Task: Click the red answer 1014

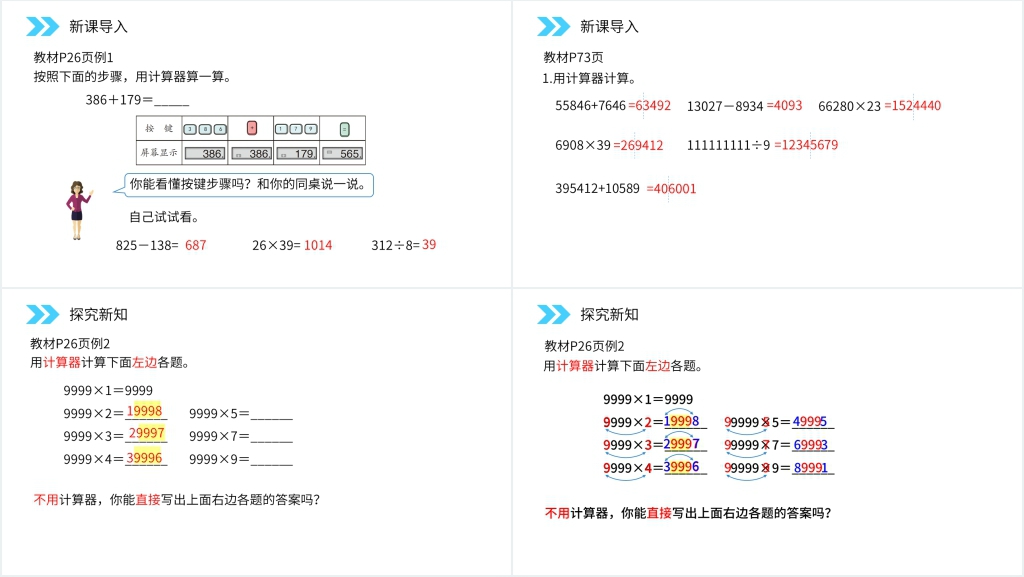Action: (318, 245)
